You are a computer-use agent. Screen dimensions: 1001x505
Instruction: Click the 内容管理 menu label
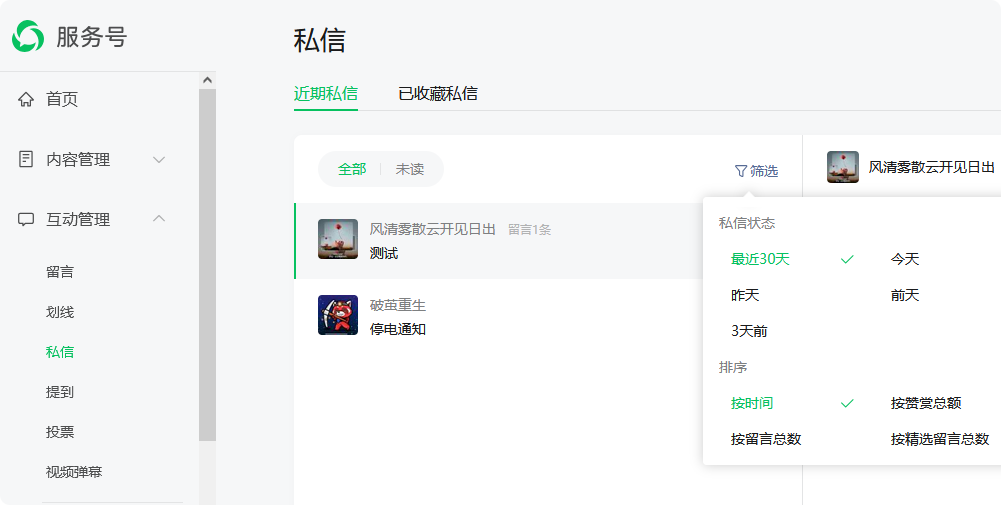point(78,160)
